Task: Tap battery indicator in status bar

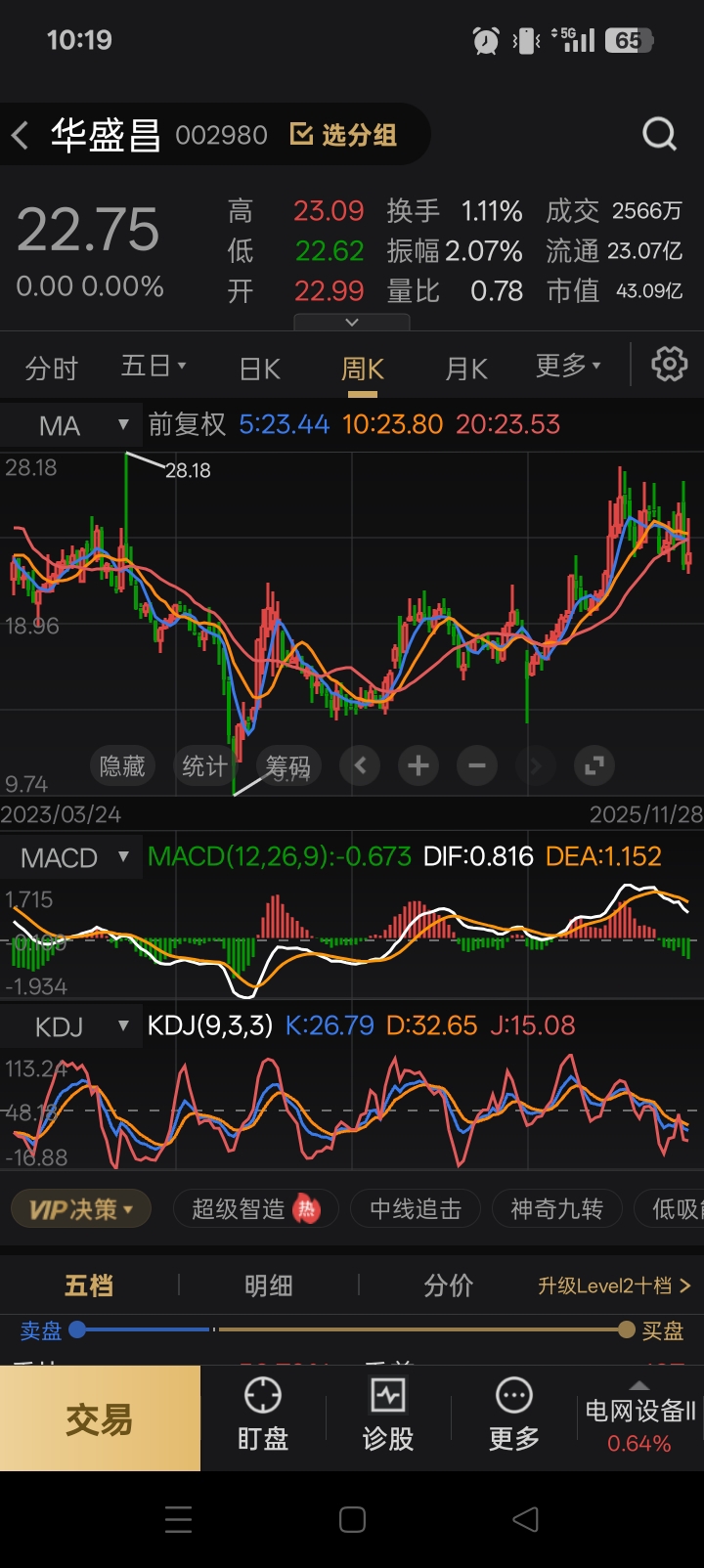Action: (x=629, y=40)
